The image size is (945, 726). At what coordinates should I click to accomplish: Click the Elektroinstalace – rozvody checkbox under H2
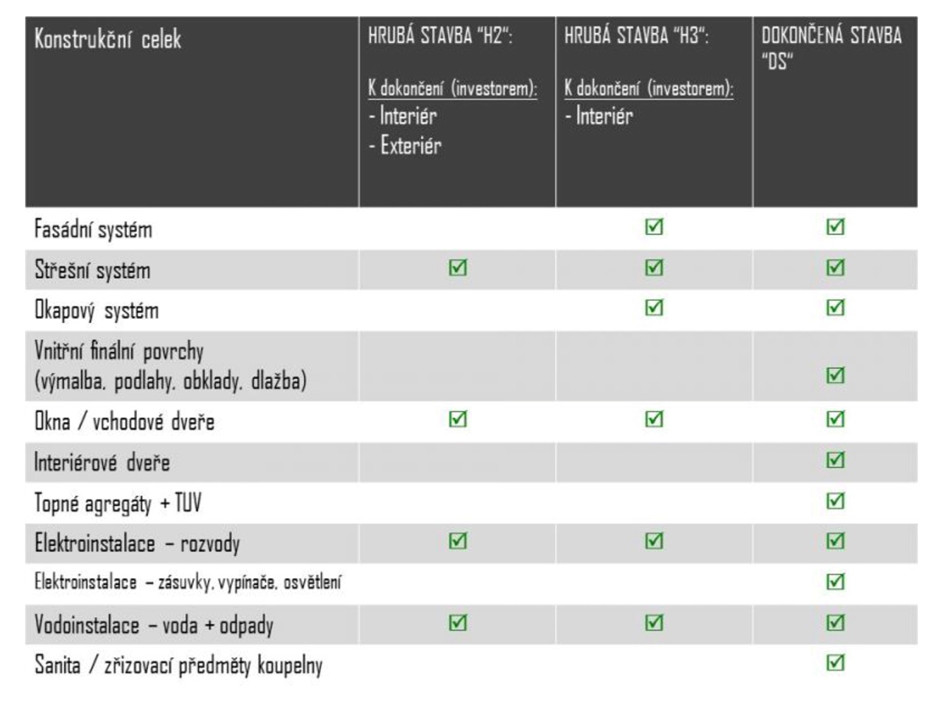[x=458, y=541]
